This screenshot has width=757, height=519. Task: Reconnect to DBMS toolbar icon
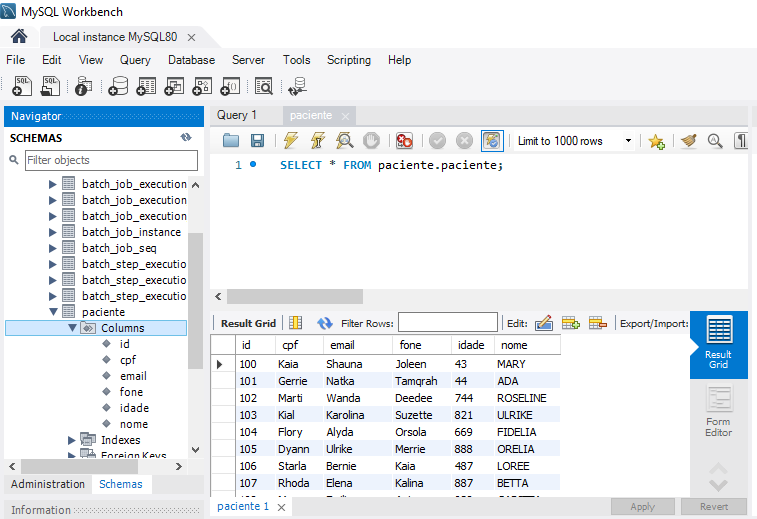tap(297, 86)
